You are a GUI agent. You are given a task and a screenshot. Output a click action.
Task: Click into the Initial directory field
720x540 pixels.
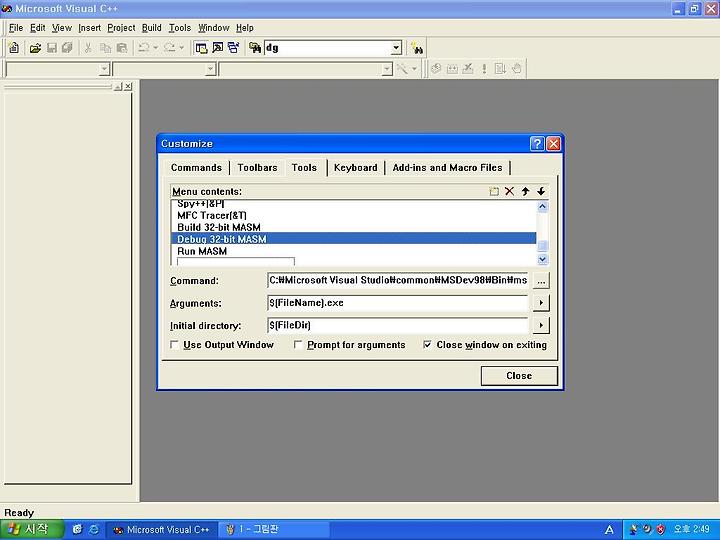397,325
